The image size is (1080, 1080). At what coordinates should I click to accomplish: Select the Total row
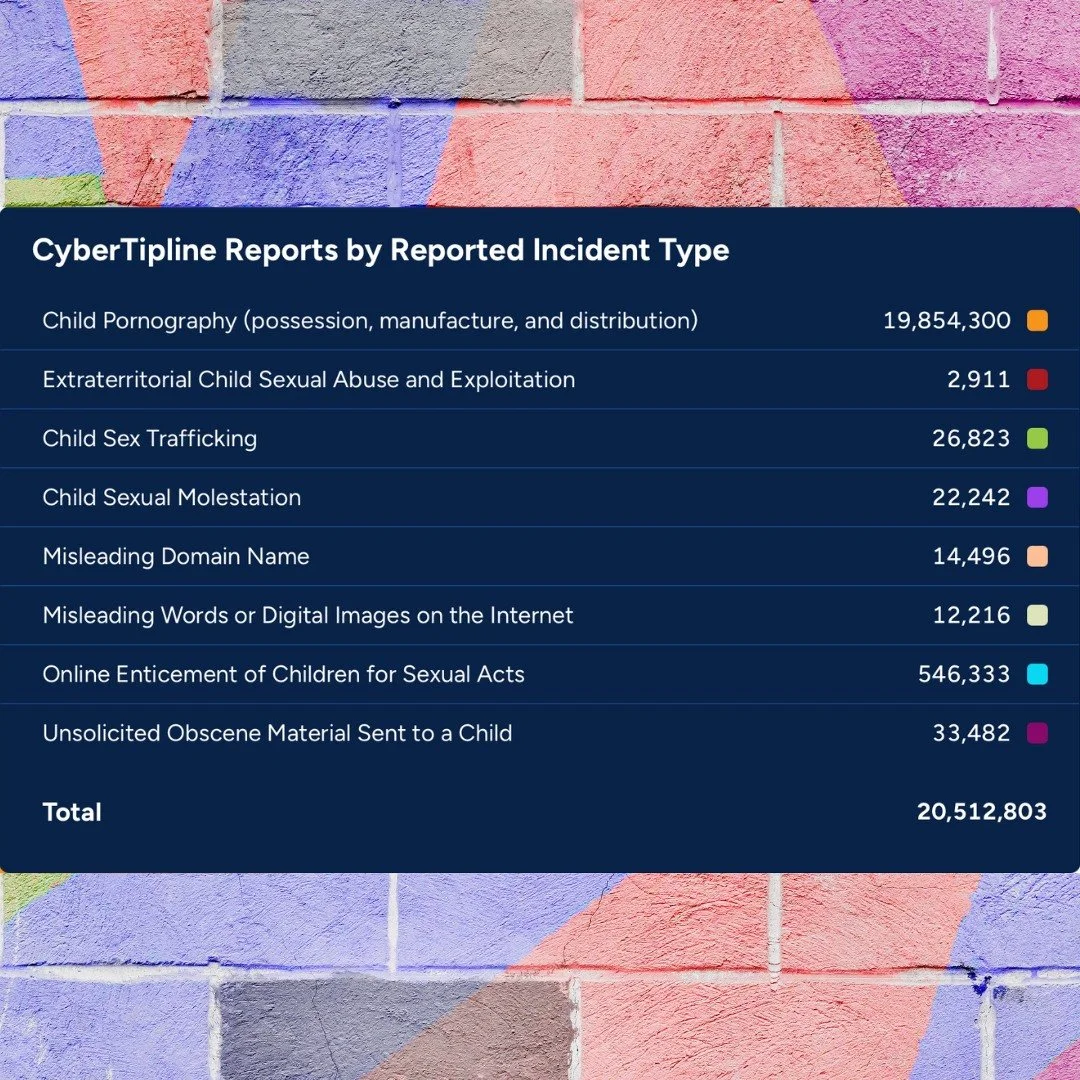72,812
